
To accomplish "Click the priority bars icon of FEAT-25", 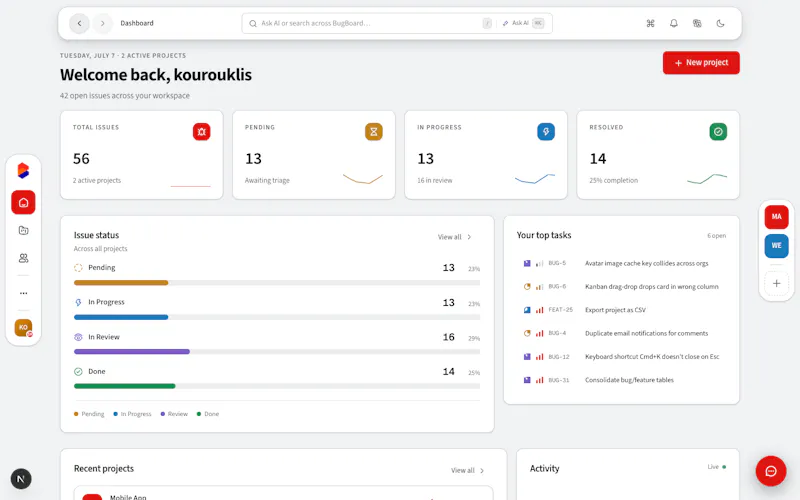I will [x=539, y=310].
